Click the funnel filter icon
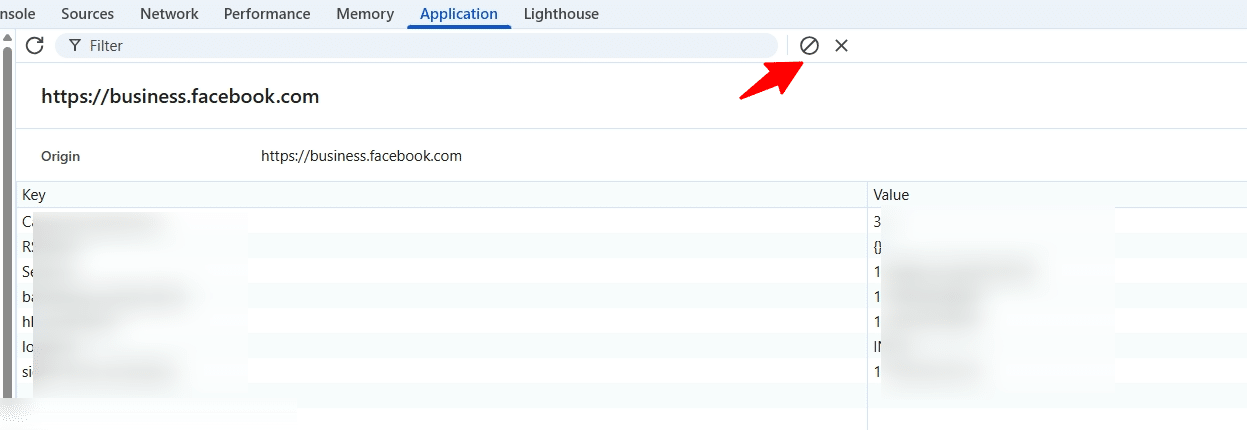 pyautogui.click(x=75, y=45)
